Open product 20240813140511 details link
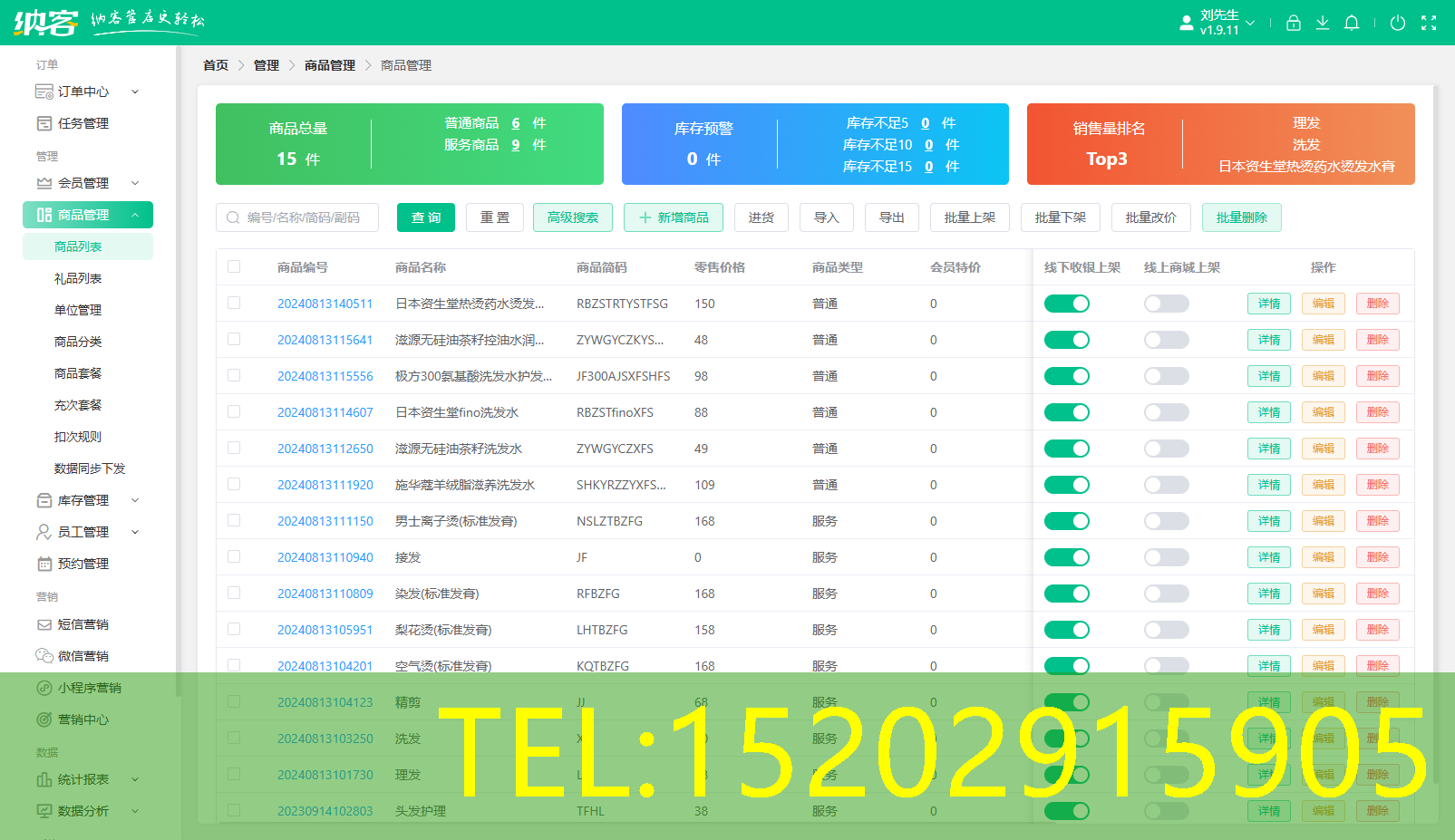The image size is (1455, 840). click(x=324, y=304)
